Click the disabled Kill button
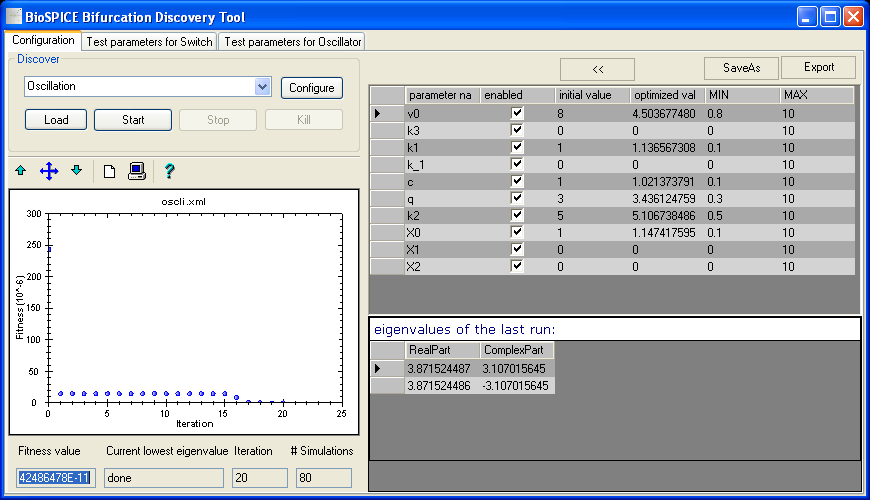This screenshot has height=500, width=870. [x=304, y=120]
